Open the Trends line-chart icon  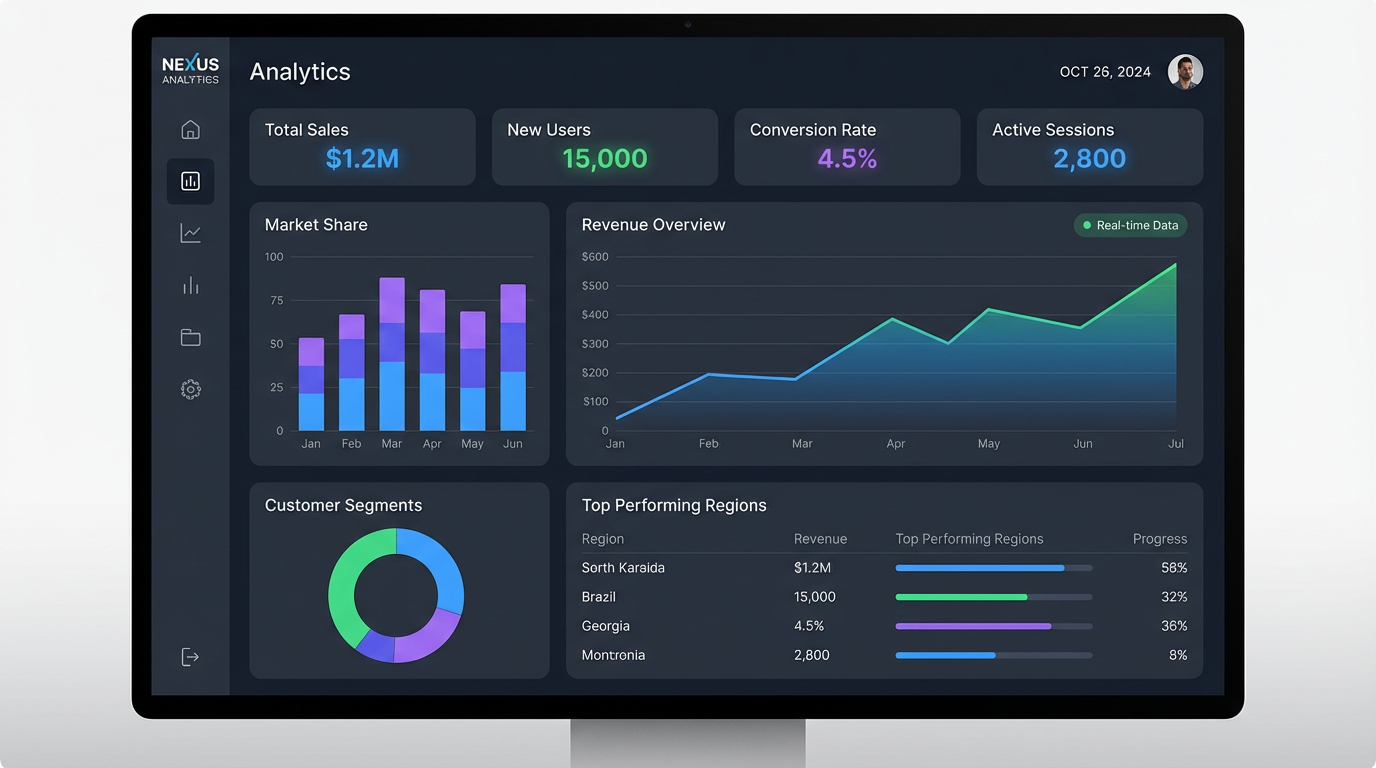(190, 233)
